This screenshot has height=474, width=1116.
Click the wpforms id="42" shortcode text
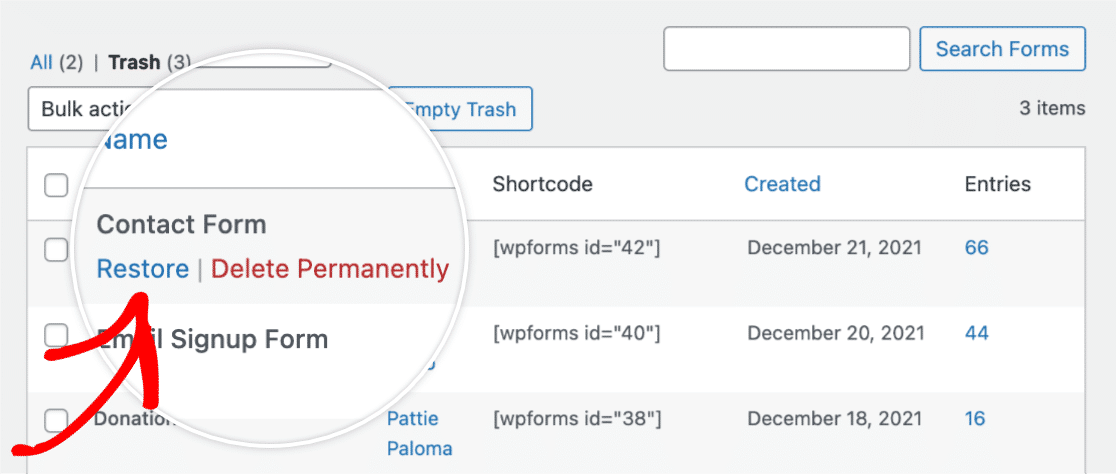point(577,248)
